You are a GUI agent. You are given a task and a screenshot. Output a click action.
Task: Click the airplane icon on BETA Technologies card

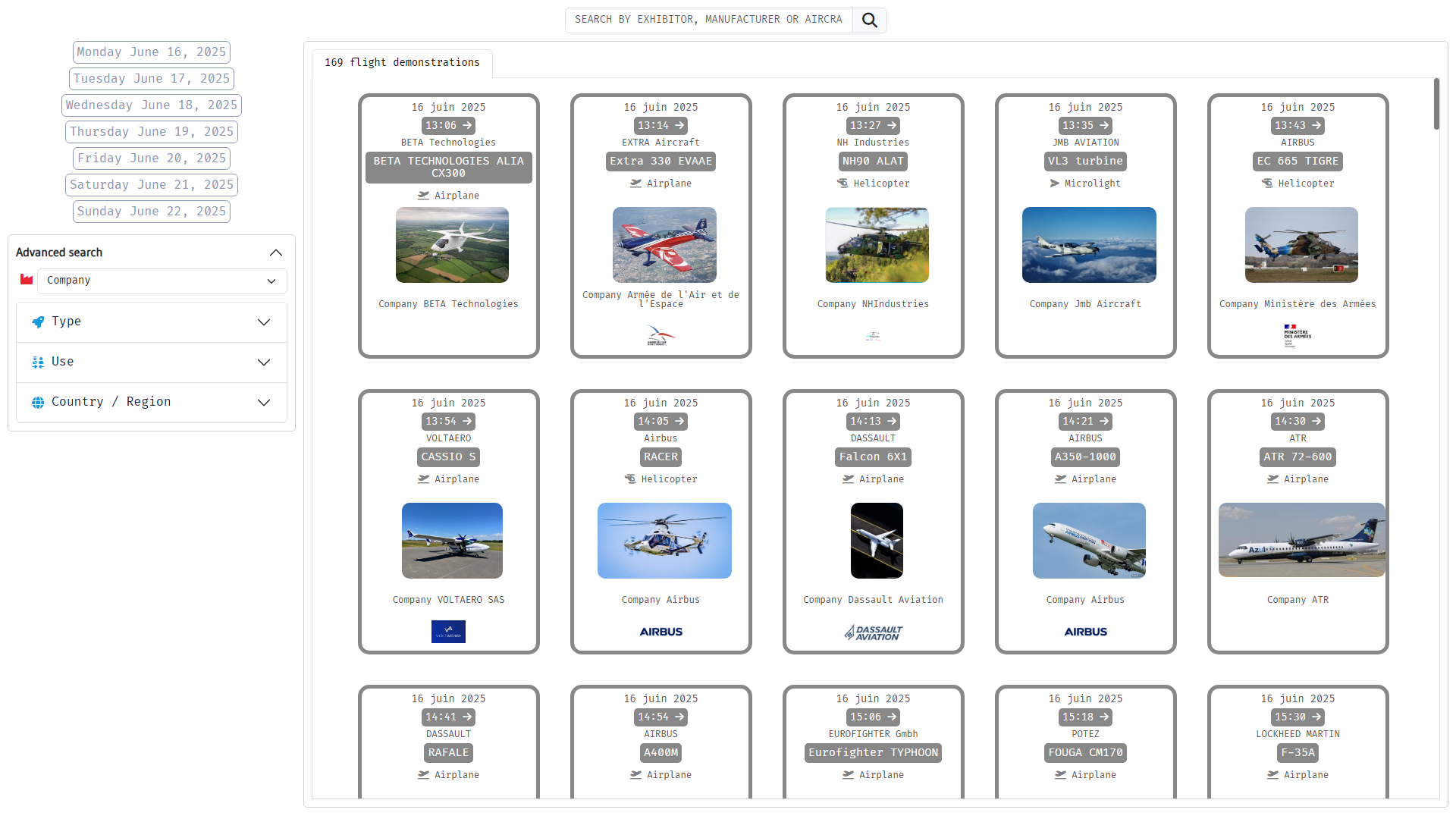tap(424, 196)
